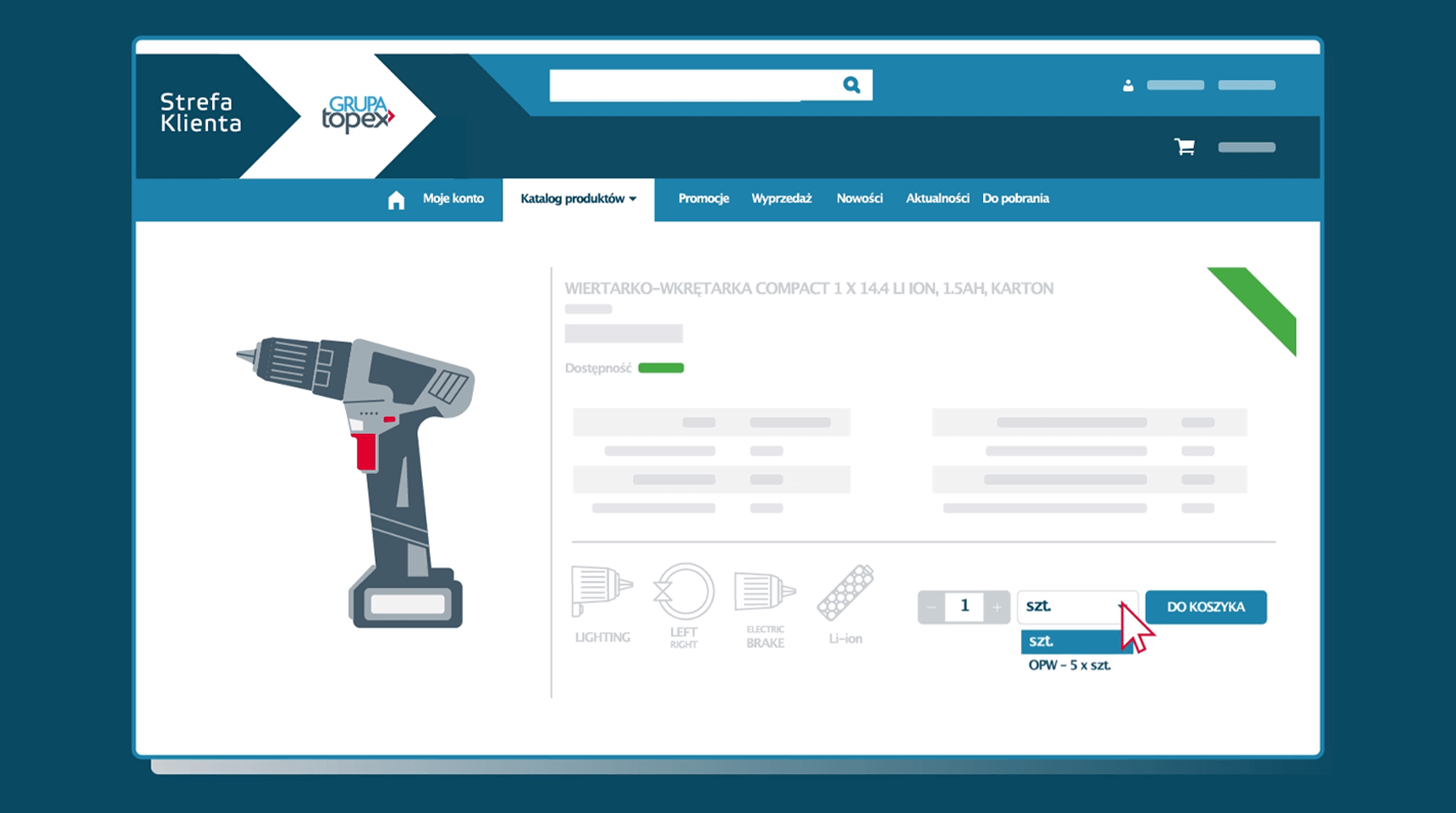Viewport: 1456px width, 813px height.
Task: Open the Aktualności section
Action: pos(937,199)
